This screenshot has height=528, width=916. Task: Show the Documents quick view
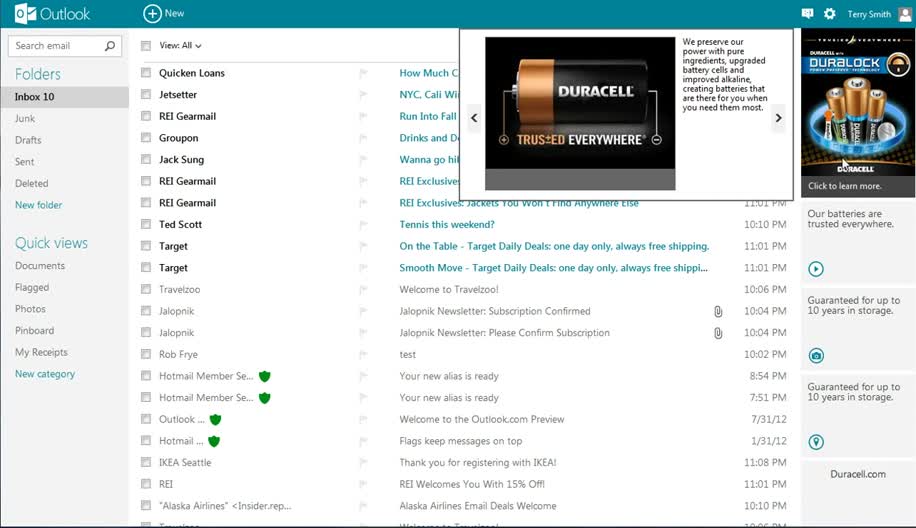click(40, 266)
